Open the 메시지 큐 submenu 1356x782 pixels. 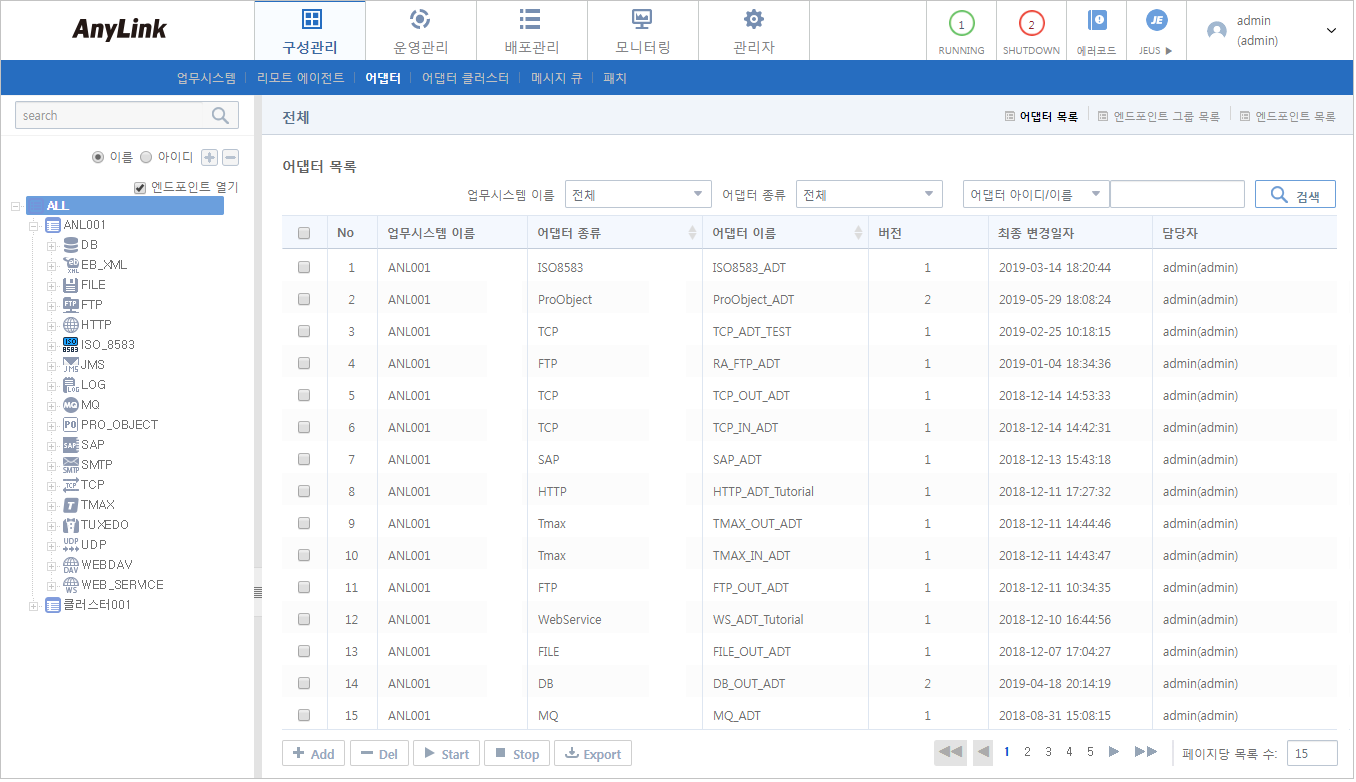click(556, 78)
